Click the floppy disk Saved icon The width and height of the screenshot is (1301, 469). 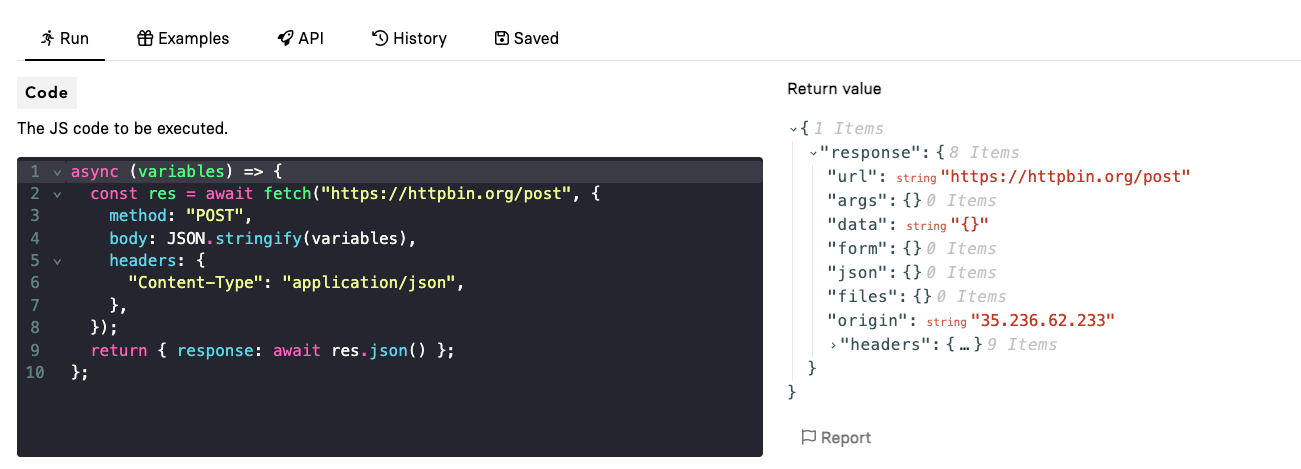click(502, 38)
